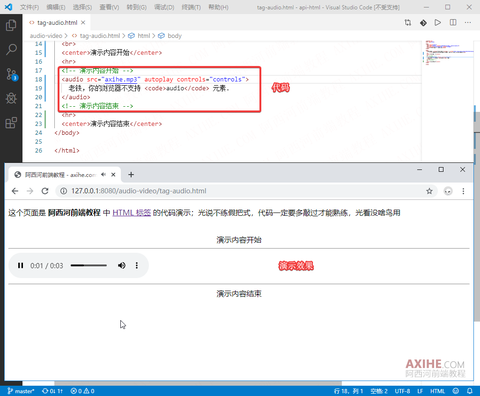Image resolution: width=480 pixels, height=396 pixels.
Task: Click the run play icon in editor toolbar
Action: click(x=438, y=23)
